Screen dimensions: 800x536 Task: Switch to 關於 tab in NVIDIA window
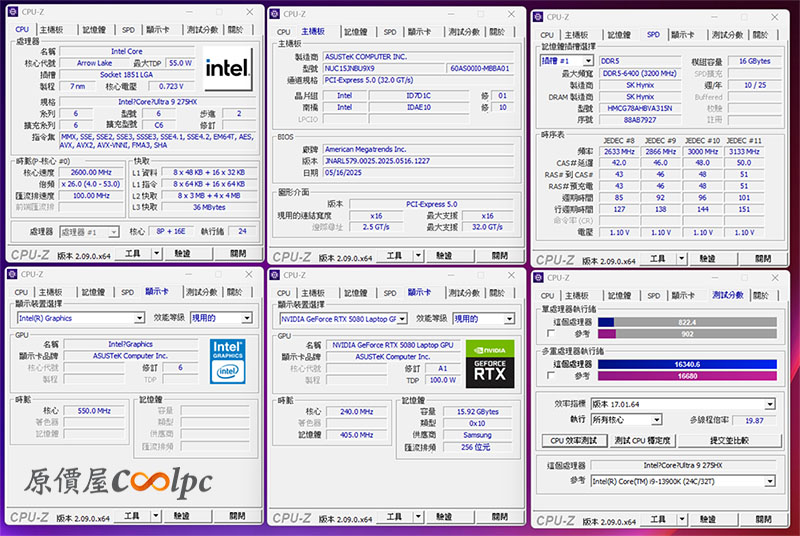click(x=497, y=293)
